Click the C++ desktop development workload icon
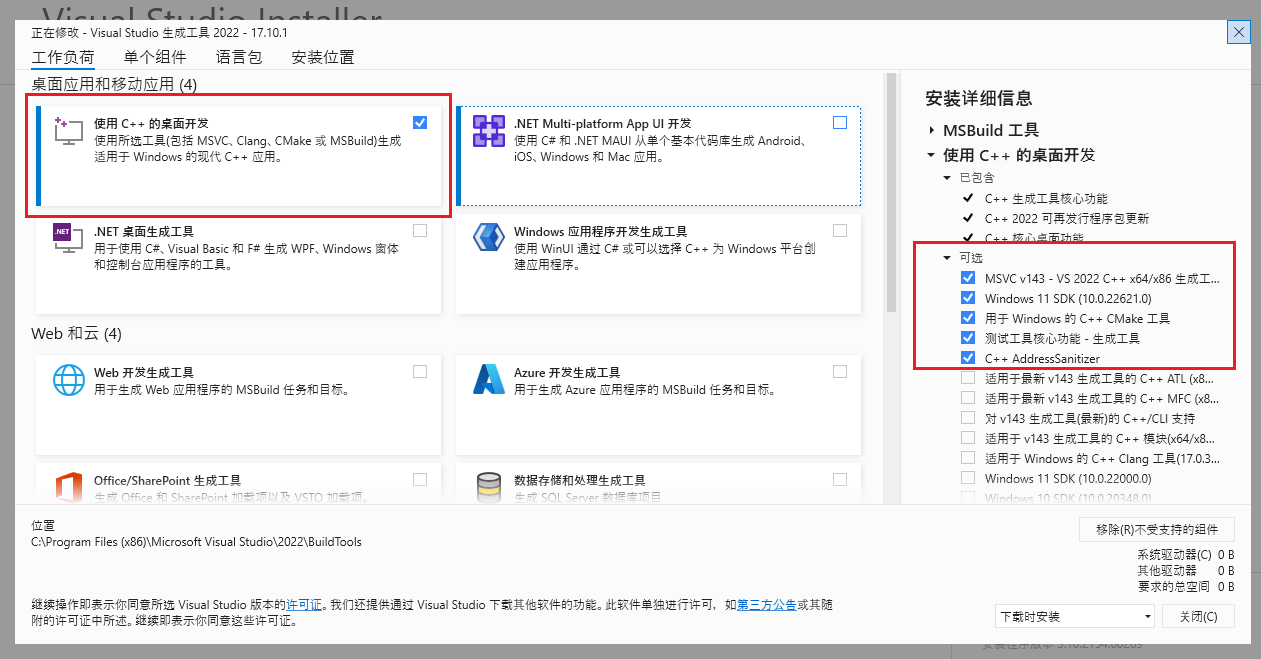 click(x=68, y=130)
